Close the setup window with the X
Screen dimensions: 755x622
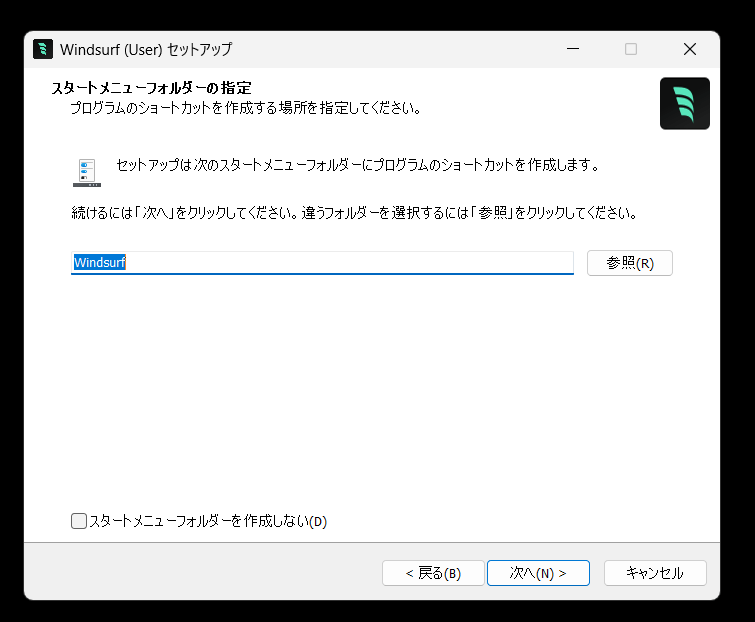pos(690,49)
